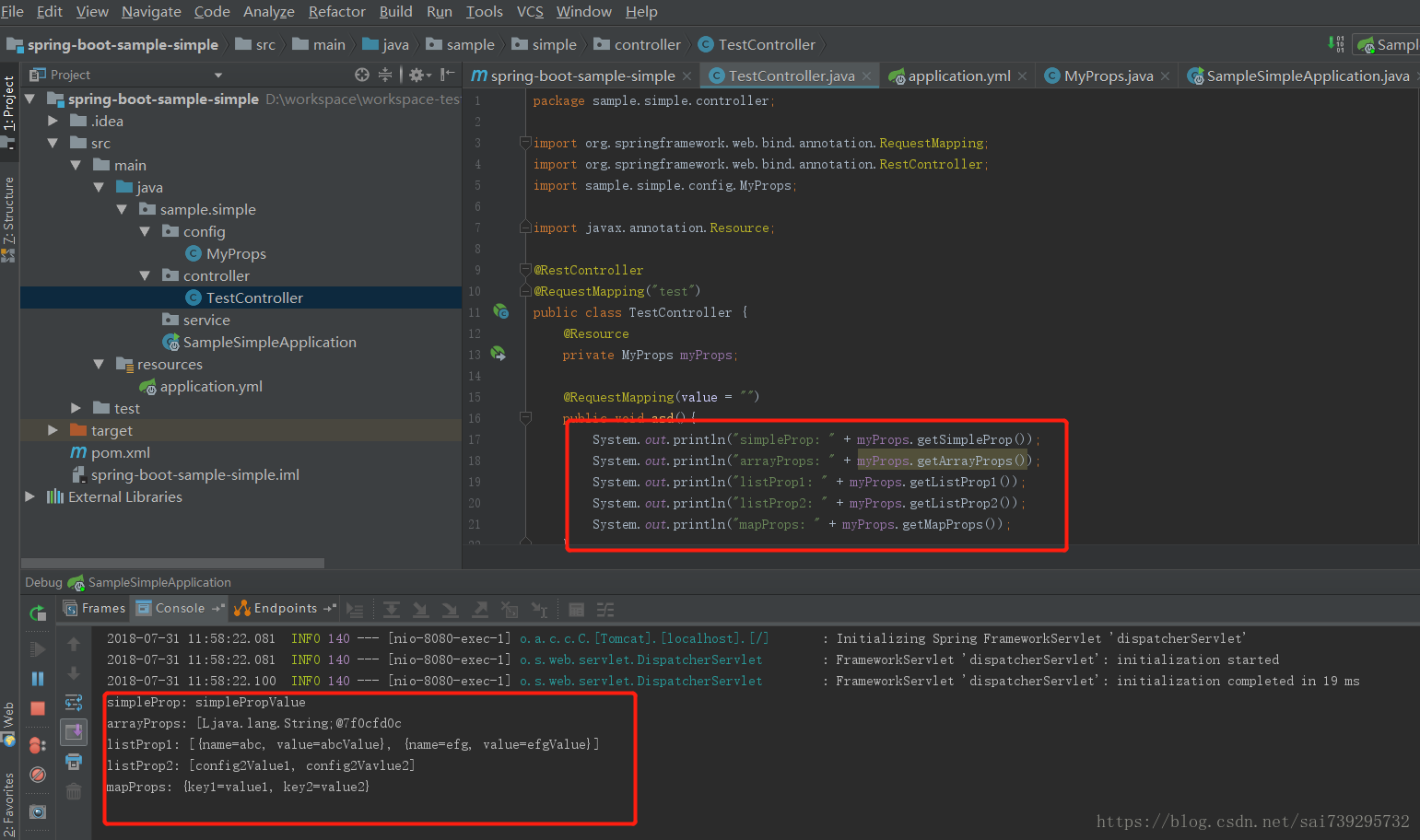The height and width of the screenshot is (840, 1420).
Task: Select controller in the breadcrumb bar
Action: coord(638,44)
